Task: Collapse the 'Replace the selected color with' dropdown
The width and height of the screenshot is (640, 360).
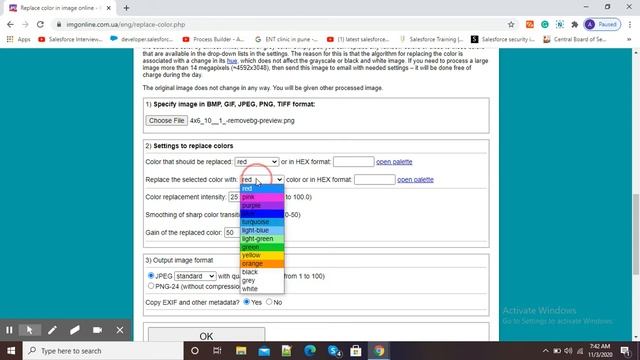Action: tap(262, 180)
